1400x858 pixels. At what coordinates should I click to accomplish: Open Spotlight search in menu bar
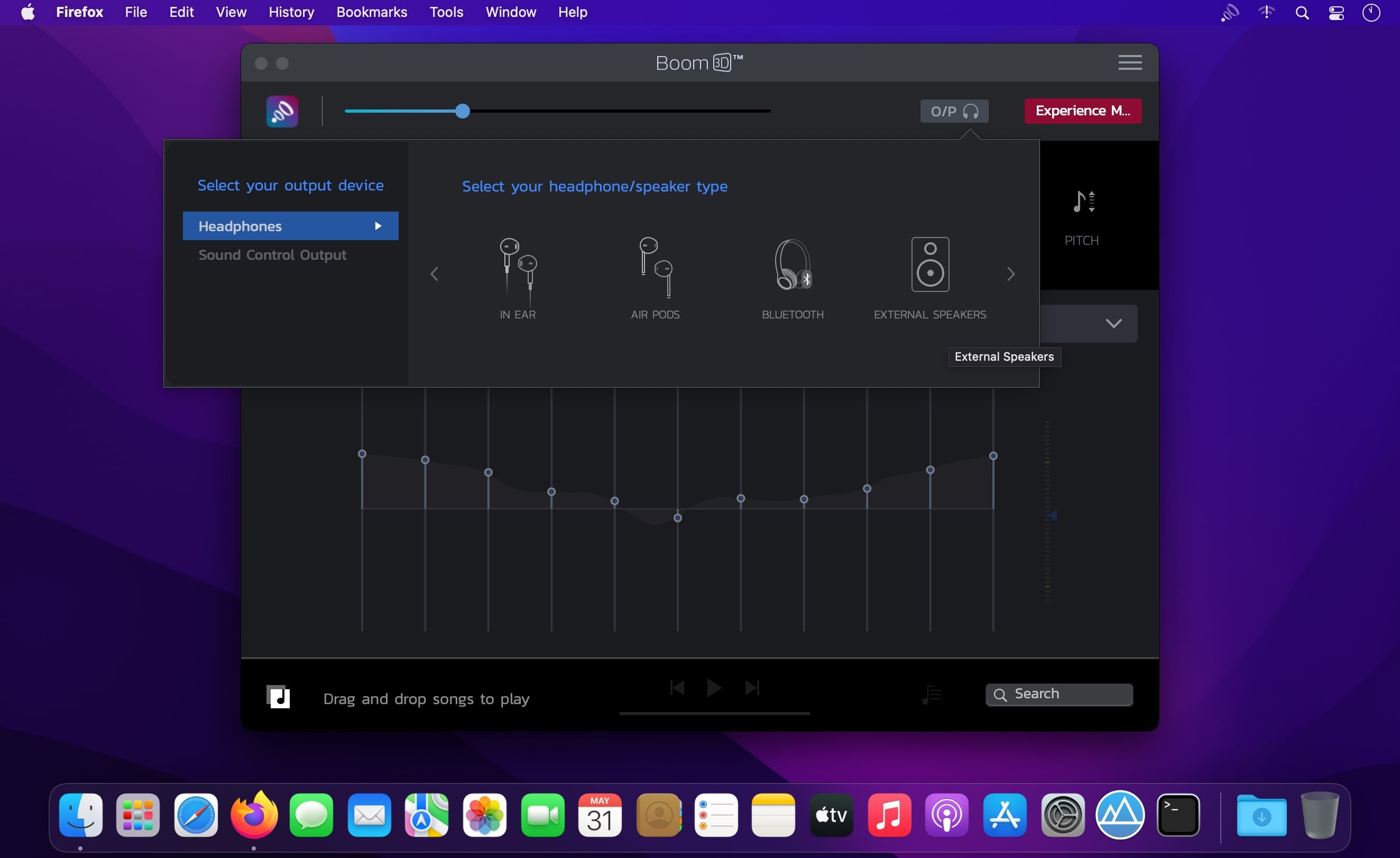point(1302,13)
